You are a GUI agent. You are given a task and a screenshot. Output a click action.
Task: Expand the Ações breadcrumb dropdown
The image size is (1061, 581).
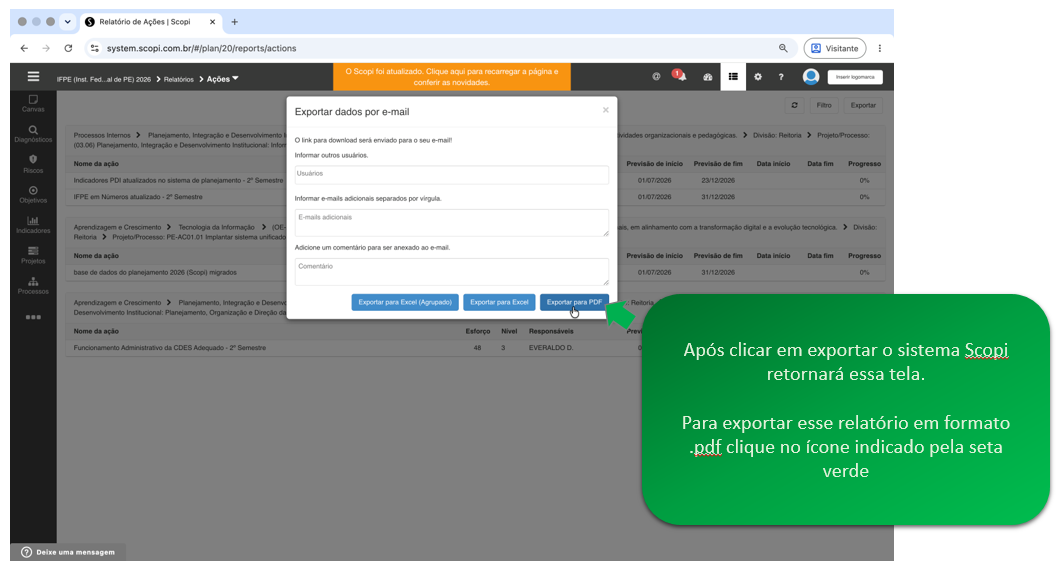point(223,79)
